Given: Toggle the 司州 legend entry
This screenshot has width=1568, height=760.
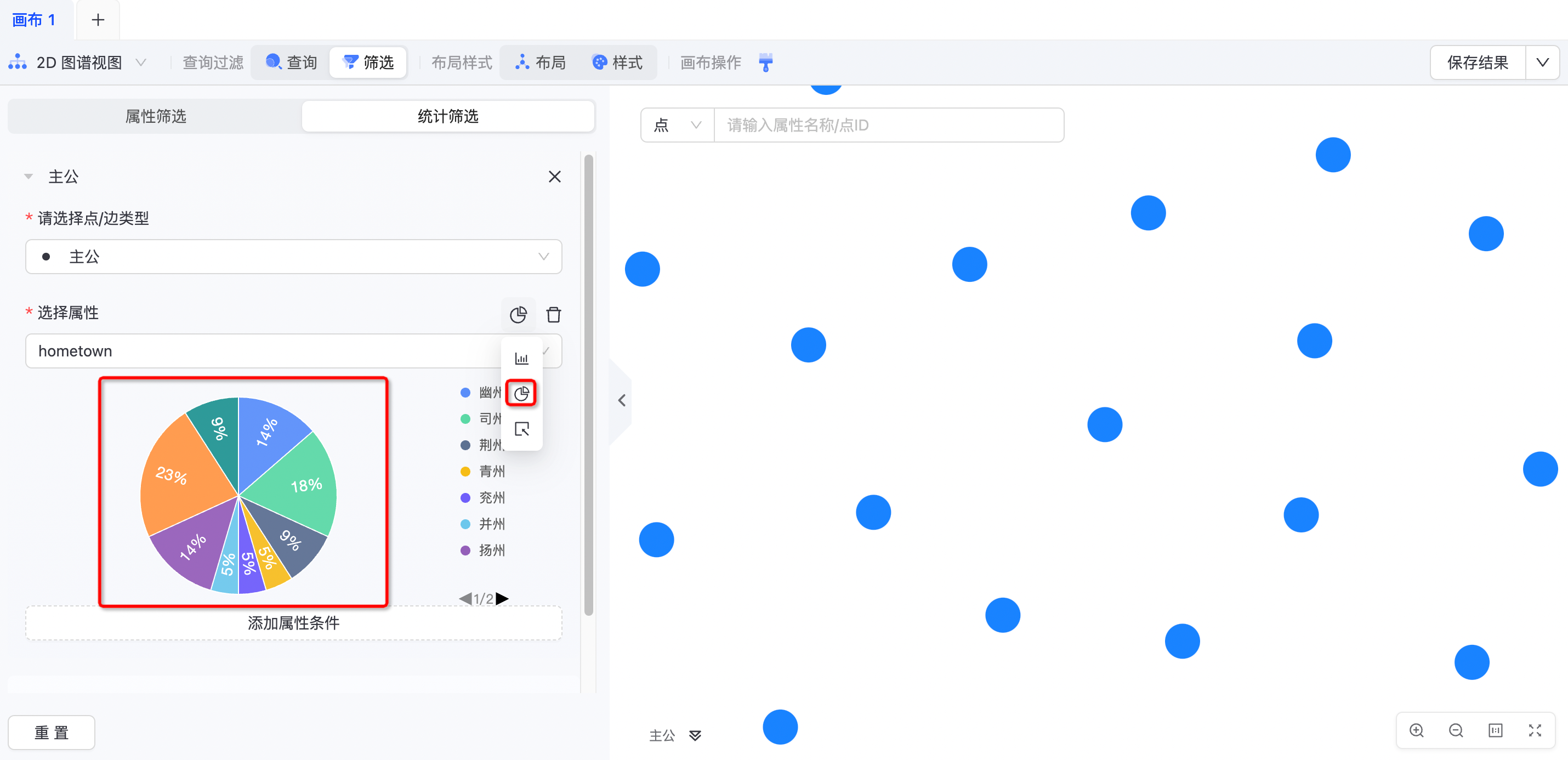Looking at the screenshot, I should pyautogui.click(x=481, y=418).
